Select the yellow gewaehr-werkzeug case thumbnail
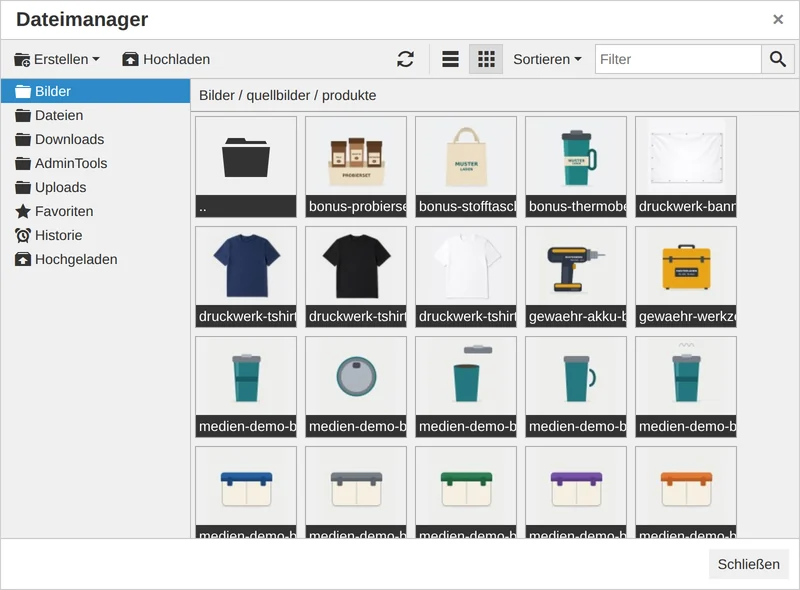 686,277
